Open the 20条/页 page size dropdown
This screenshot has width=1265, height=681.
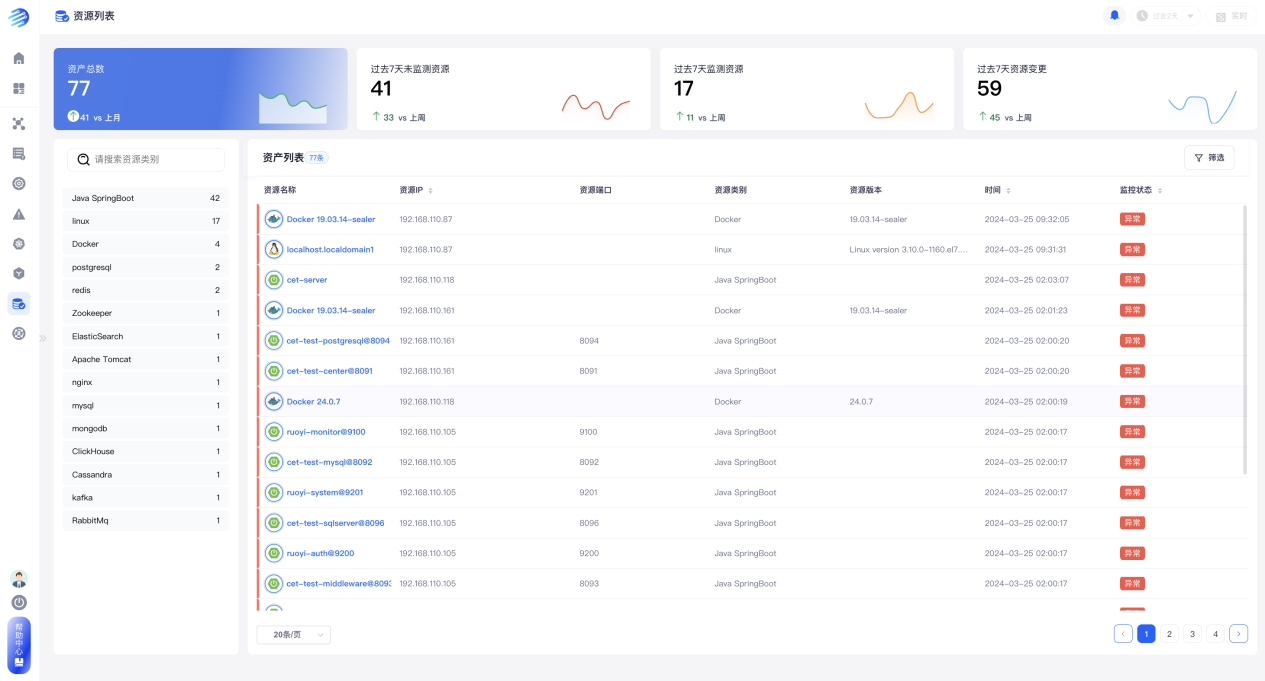tap(293, 634)
